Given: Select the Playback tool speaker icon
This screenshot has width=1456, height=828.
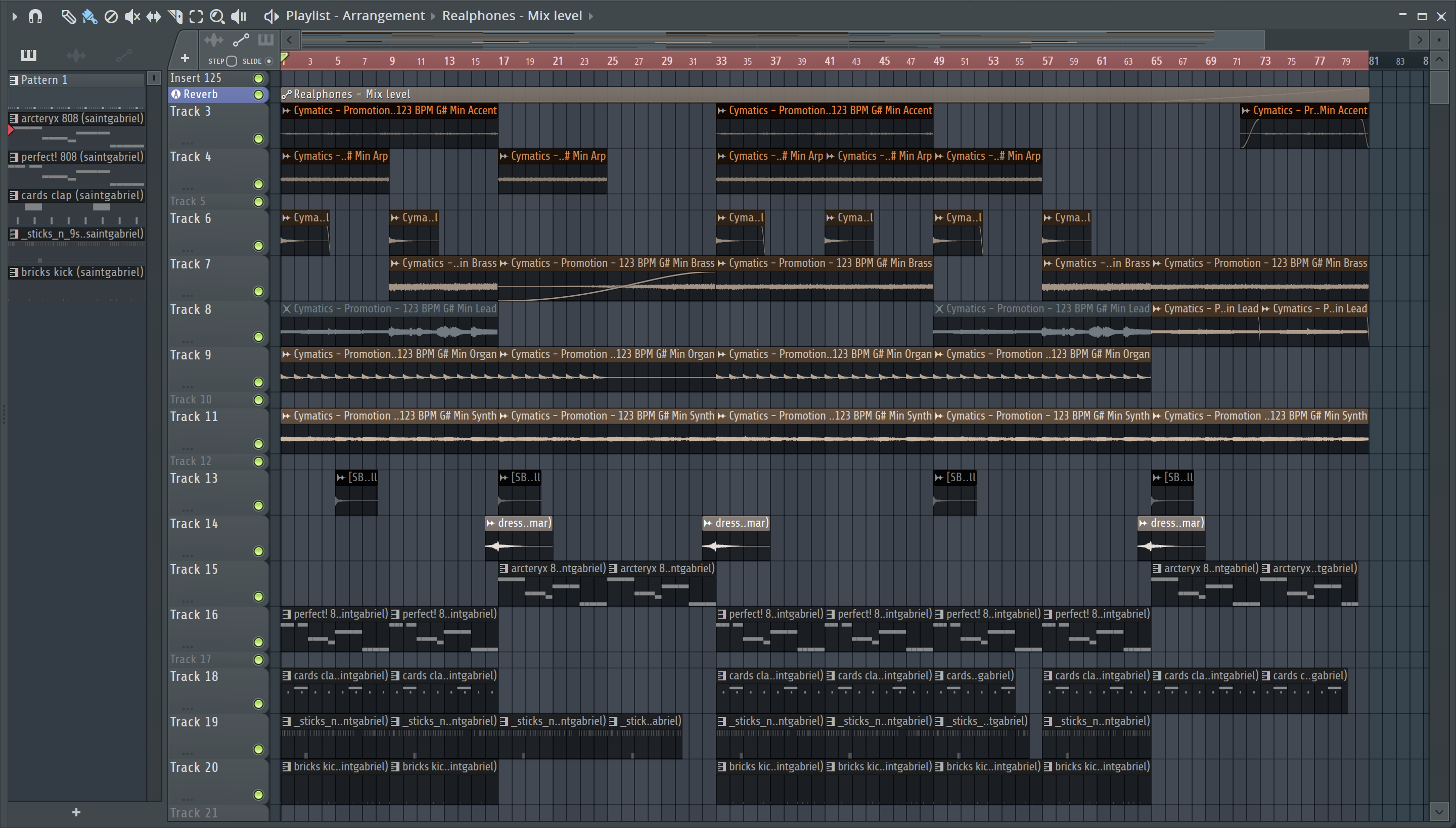Looking at the screenshot, I should click(238, 17).
